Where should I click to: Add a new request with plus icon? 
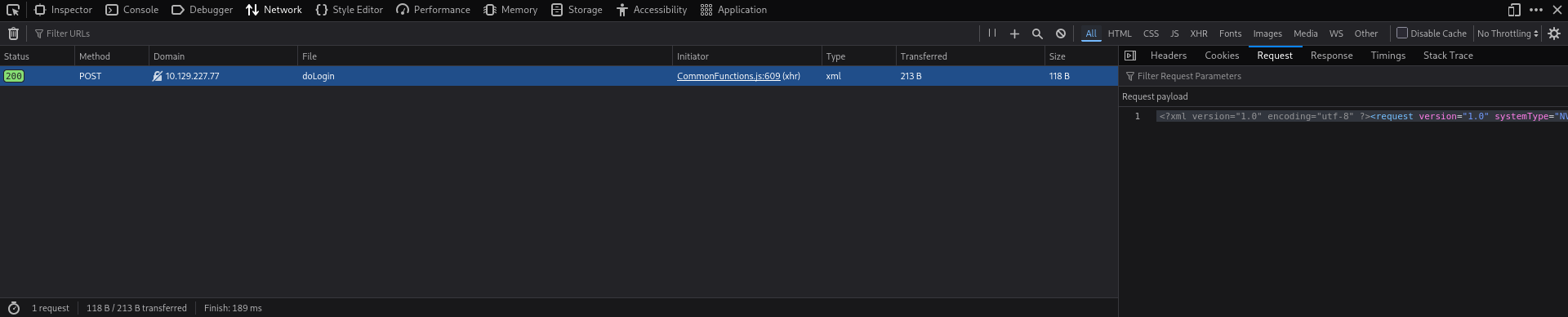pyautogui.click(x=1014, y=33)
